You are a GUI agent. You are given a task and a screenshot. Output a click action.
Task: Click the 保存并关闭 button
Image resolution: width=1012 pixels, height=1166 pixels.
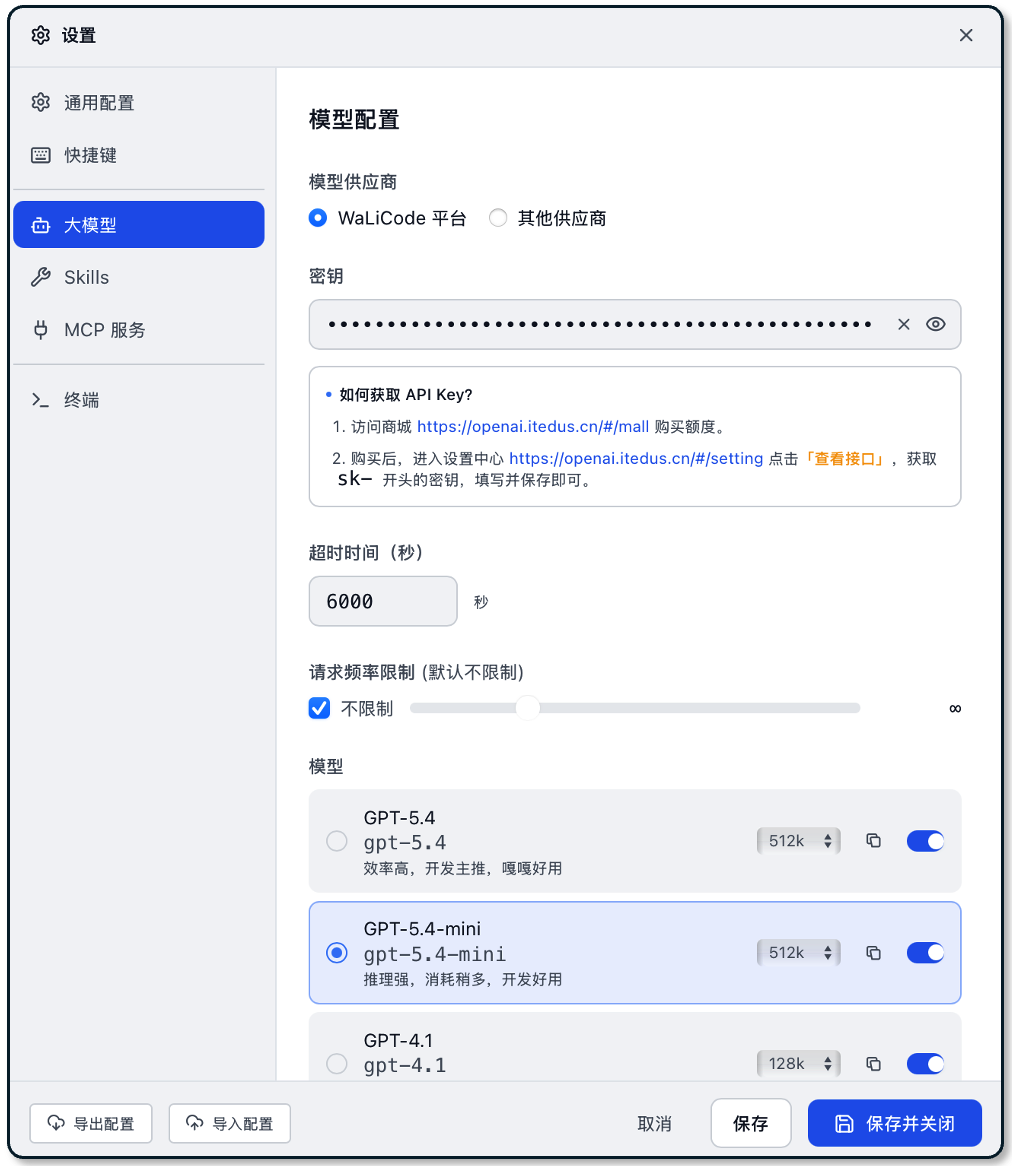coord(895,1123)
